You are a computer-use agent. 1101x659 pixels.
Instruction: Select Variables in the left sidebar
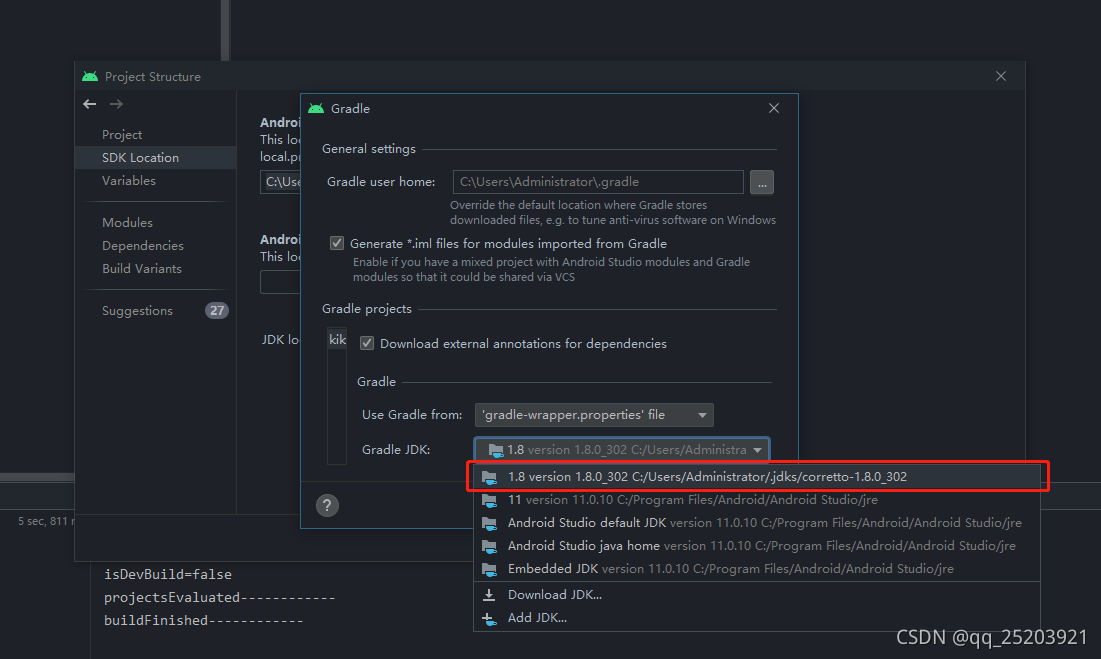pyautogui.click(x=128, y=181)
